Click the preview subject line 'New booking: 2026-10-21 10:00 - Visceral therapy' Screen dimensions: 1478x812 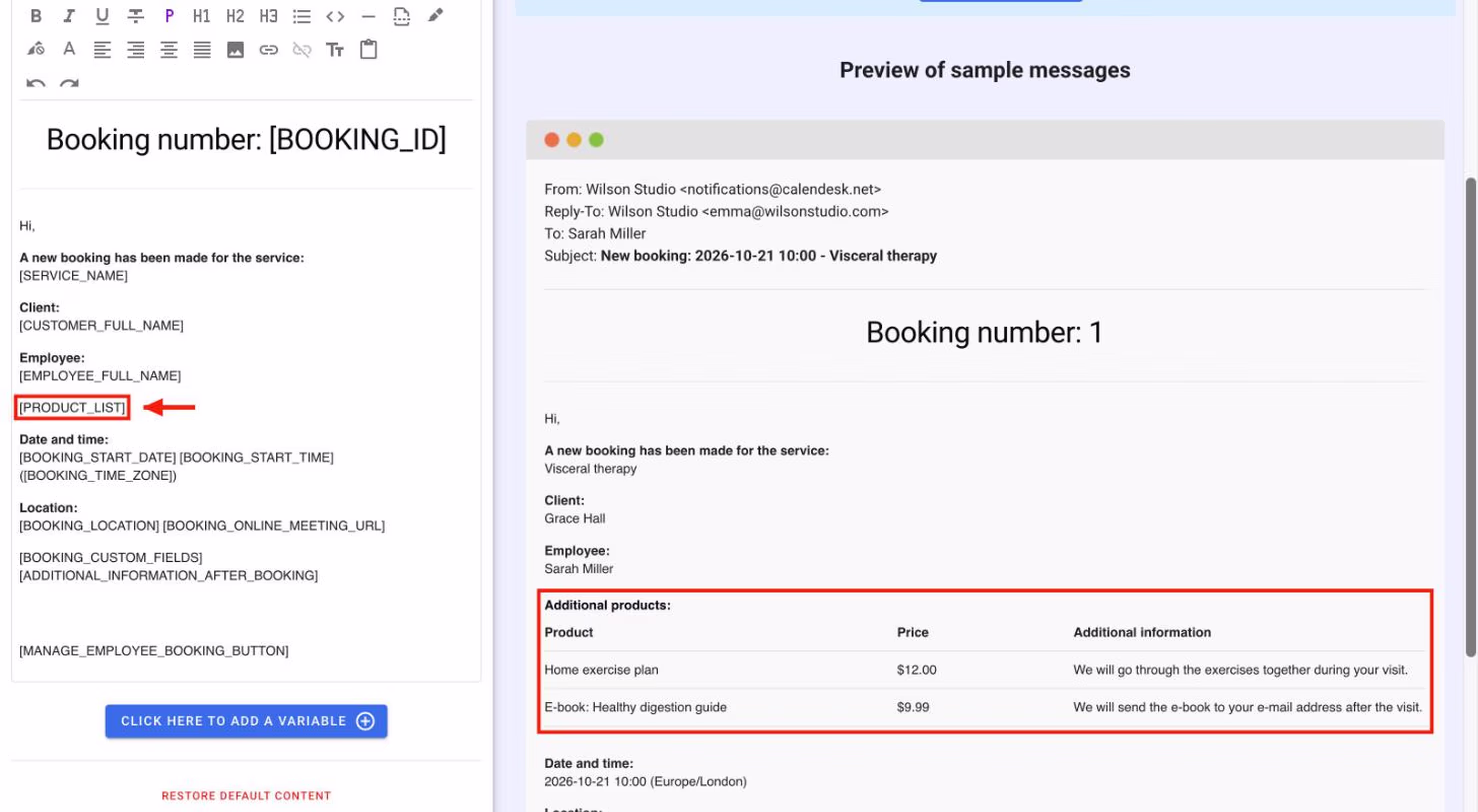click(x=769, y=256)
